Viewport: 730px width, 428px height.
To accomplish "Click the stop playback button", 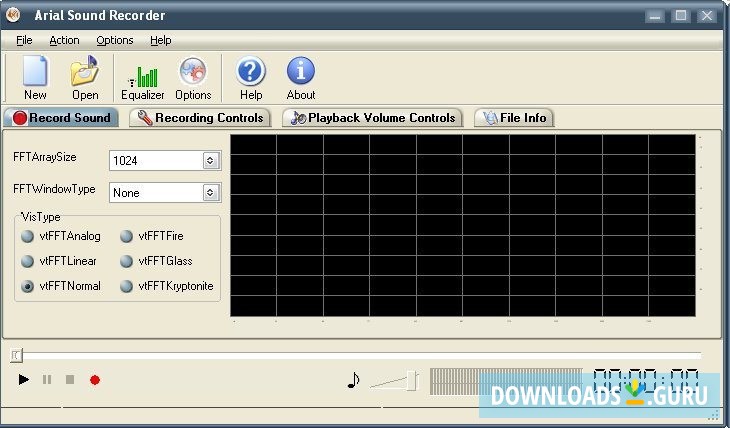I will point(70,380).
